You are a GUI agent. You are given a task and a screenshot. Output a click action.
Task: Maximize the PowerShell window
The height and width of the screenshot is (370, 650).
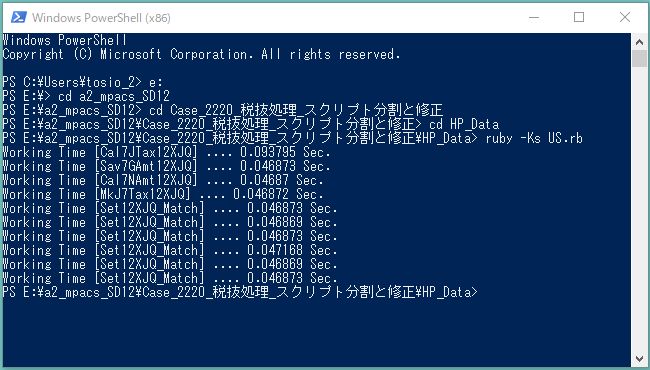pos(579,17)
